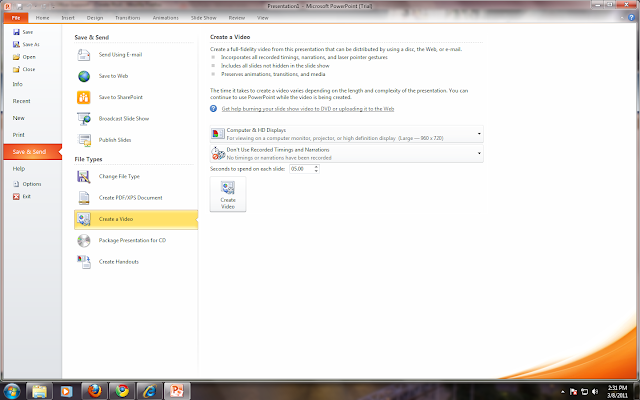Open Windows Media Player from taskbar

coord(66,391)
